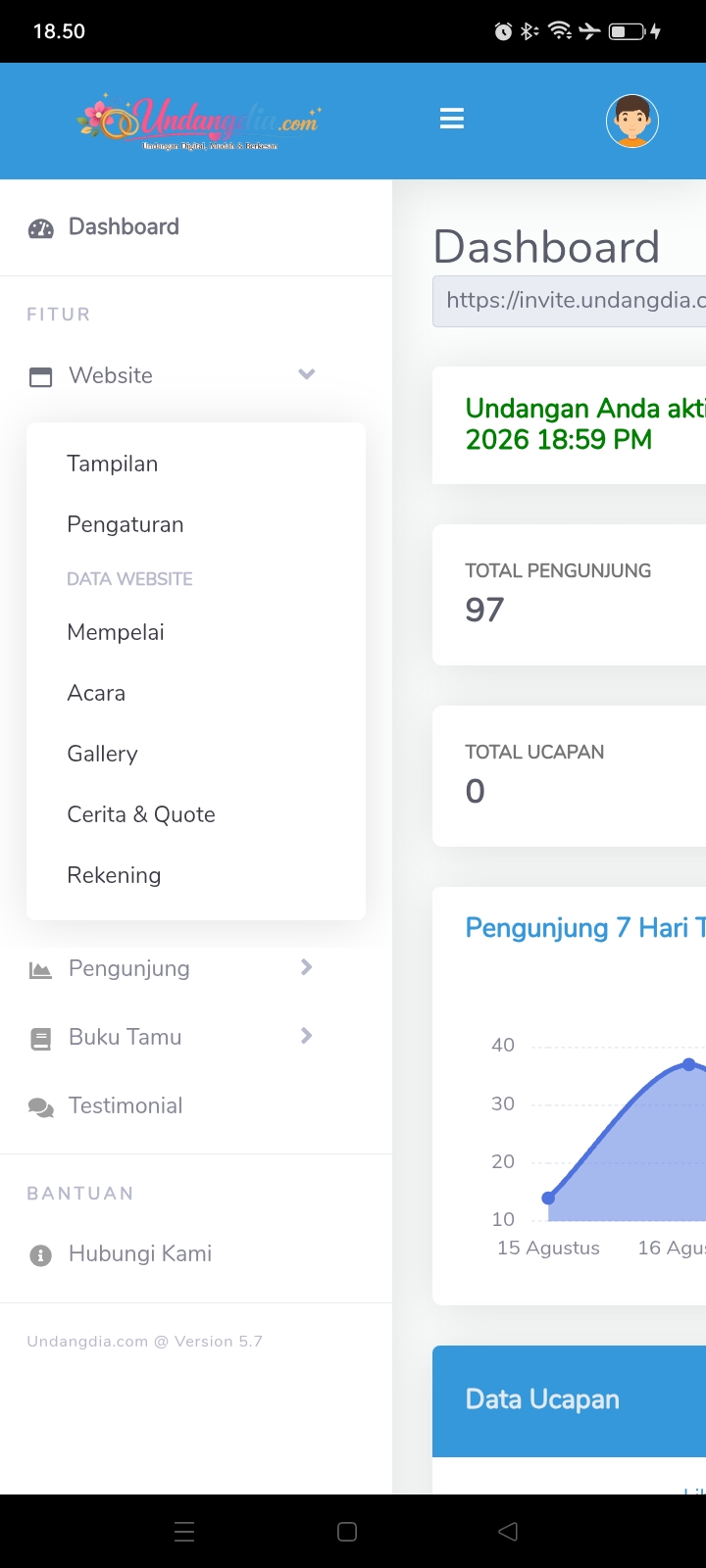Open the user avatar profile menu
Screen dimensions: 706x1568
tap(632, 121)
